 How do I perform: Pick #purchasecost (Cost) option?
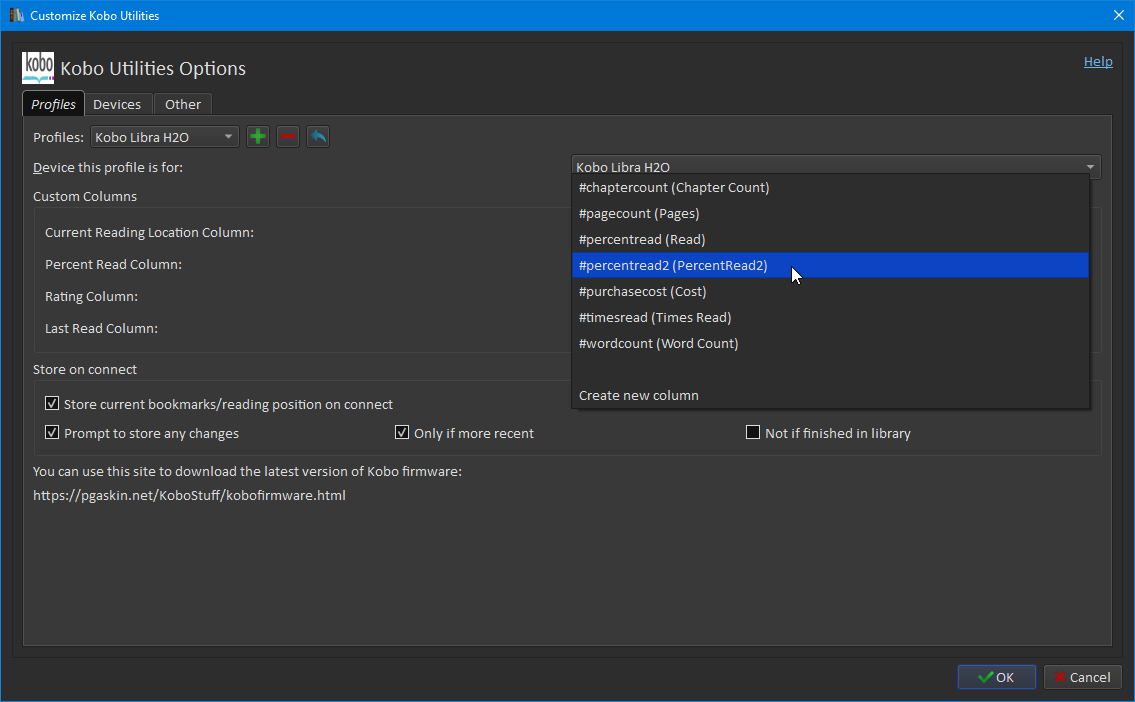click(830, 292)
